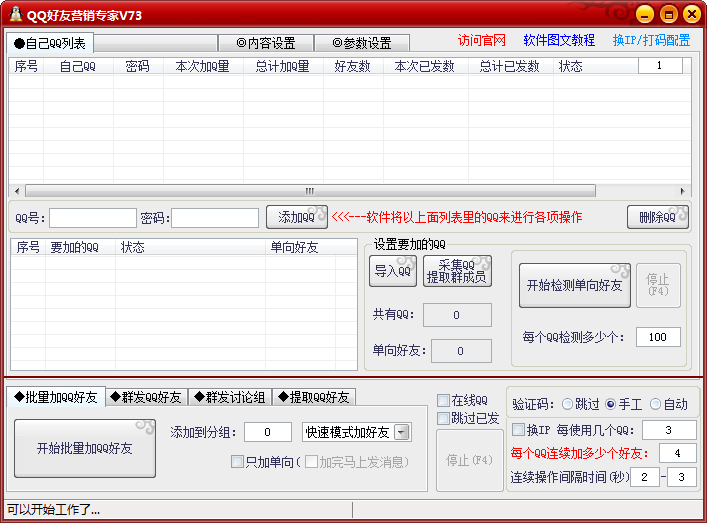The height and width of the screenshot is (523, 707).
Task: Click the 添加到分组 number field
Action: coord(268,432)
